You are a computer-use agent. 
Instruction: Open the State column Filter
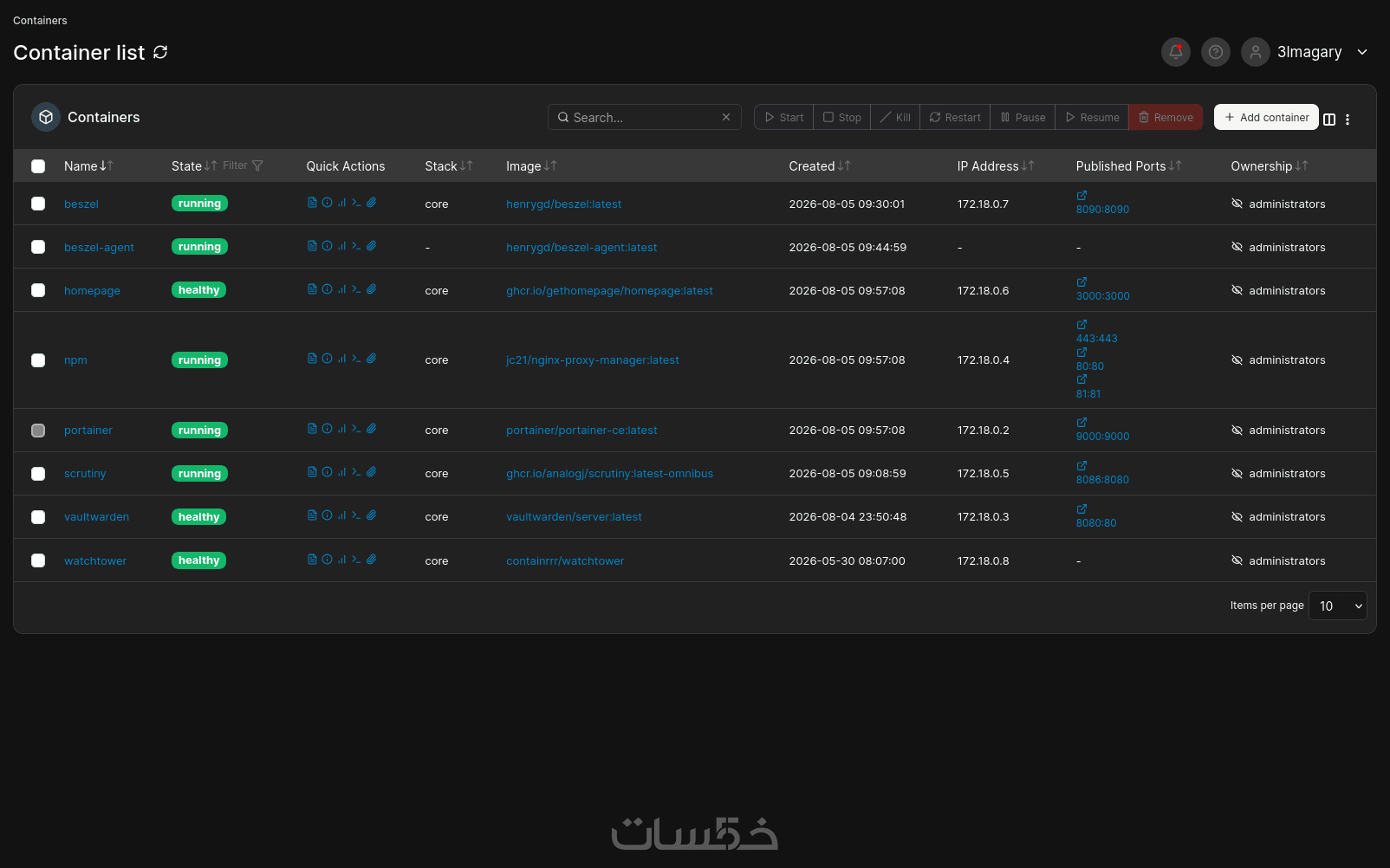coord(243,165)
